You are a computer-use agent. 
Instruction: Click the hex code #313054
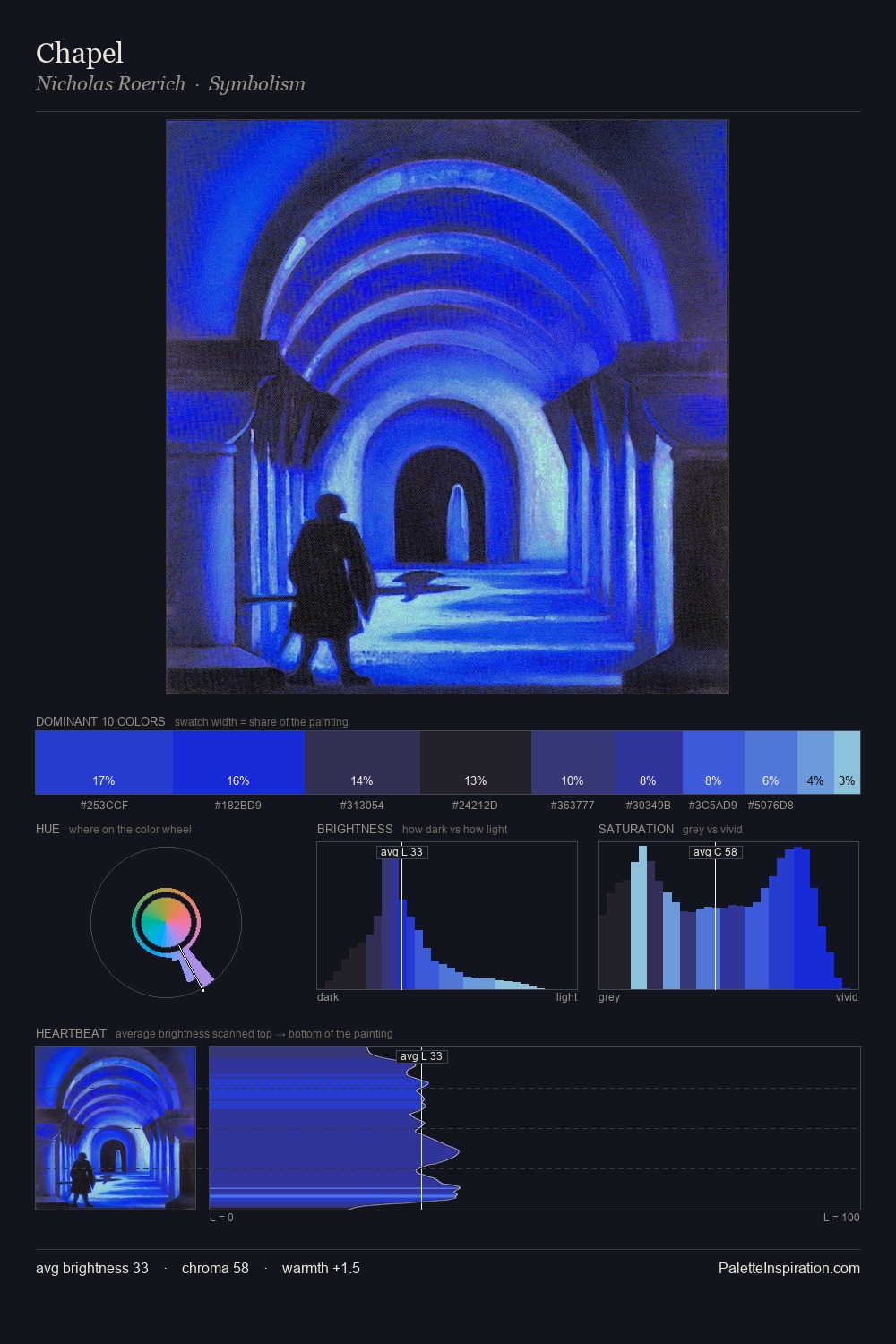[x=362, y=806]
